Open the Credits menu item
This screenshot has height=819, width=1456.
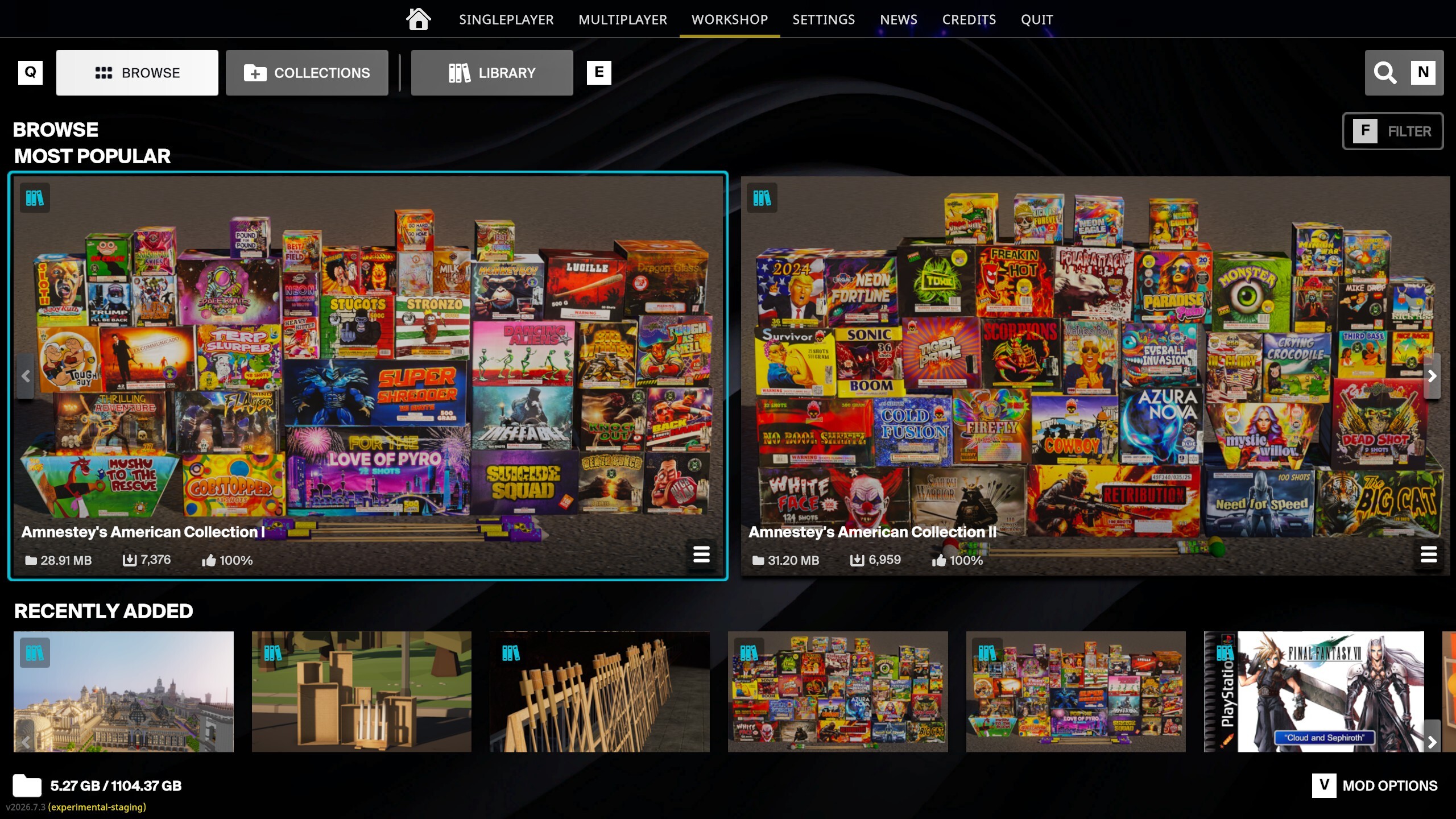[x=969, y=19]
